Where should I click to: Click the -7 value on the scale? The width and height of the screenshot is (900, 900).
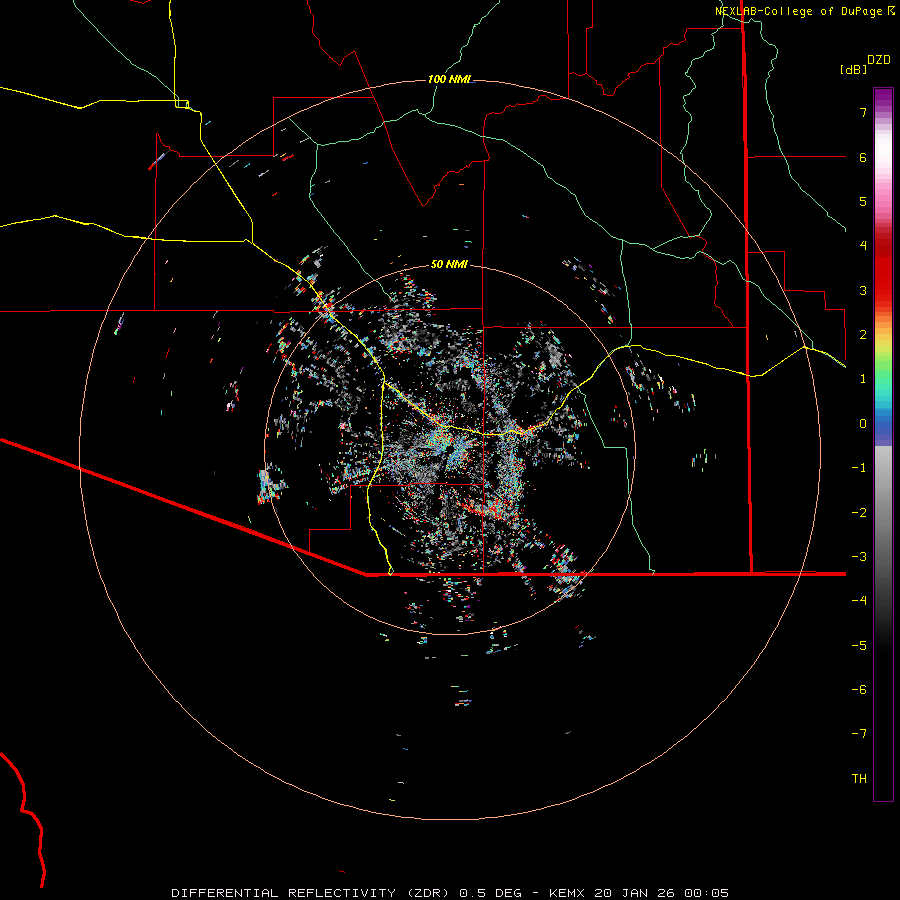[x=859, y=734]
